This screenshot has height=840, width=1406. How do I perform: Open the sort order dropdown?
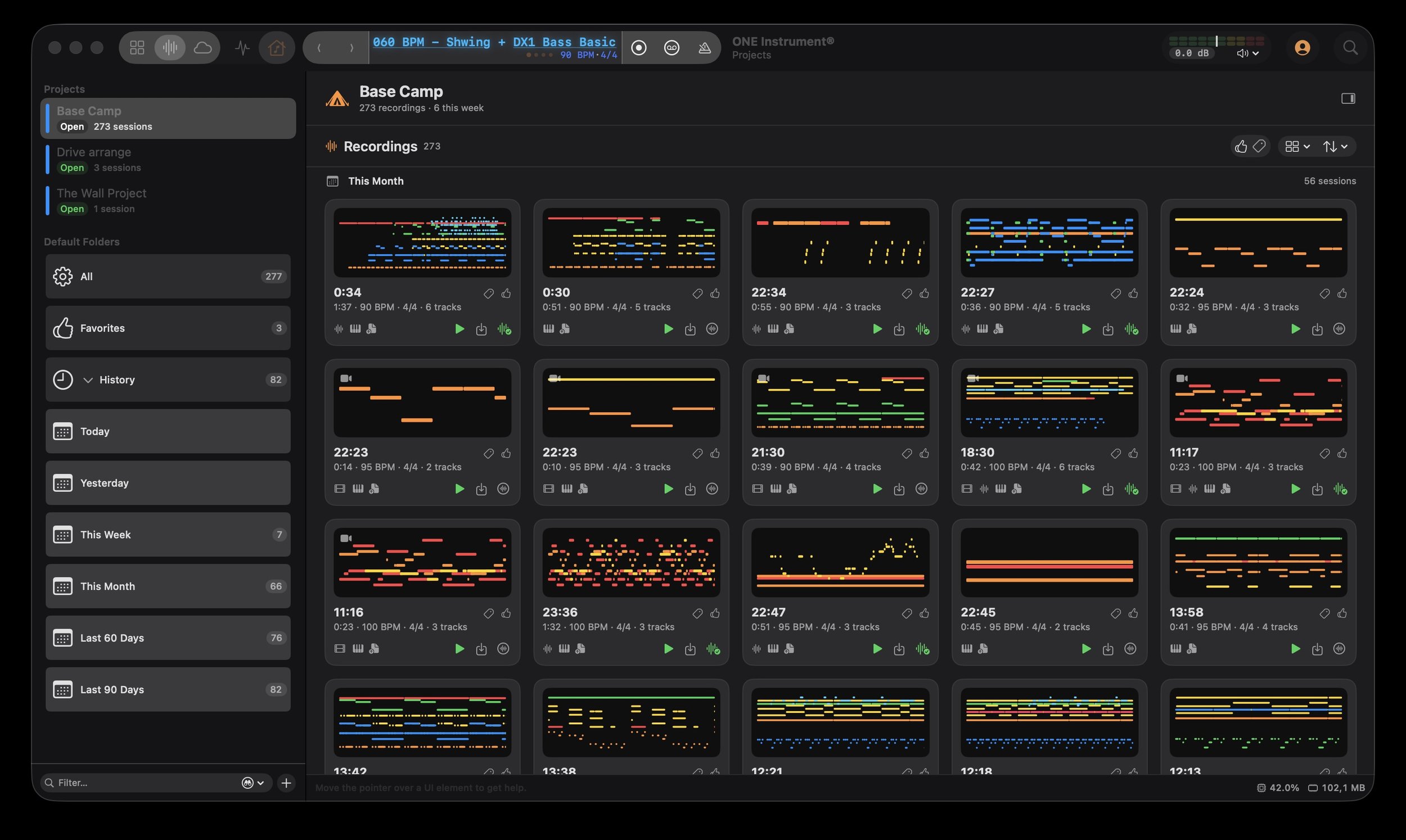(1335, 147)
